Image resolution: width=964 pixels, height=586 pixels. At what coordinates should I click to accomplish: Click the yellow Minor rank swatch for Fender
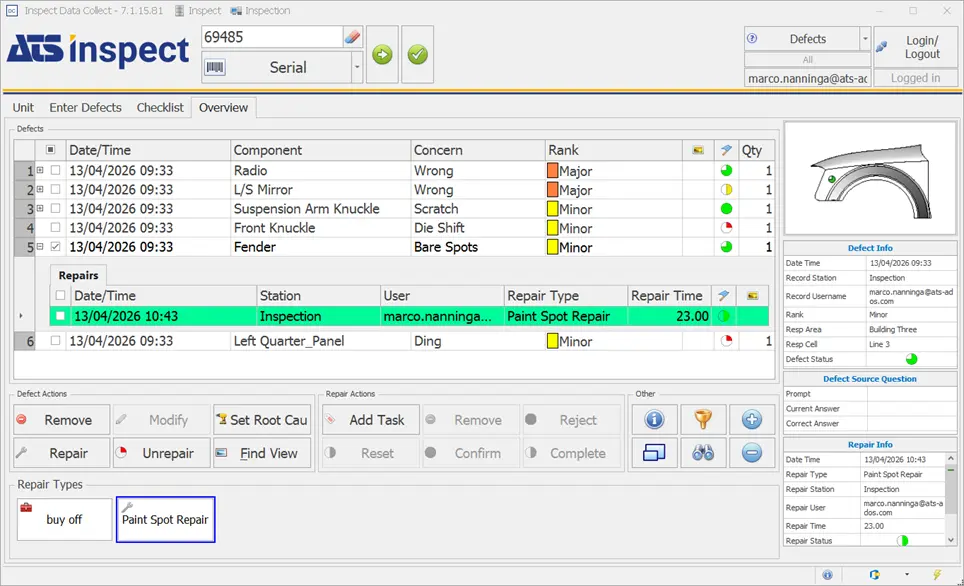click(552, 247)
